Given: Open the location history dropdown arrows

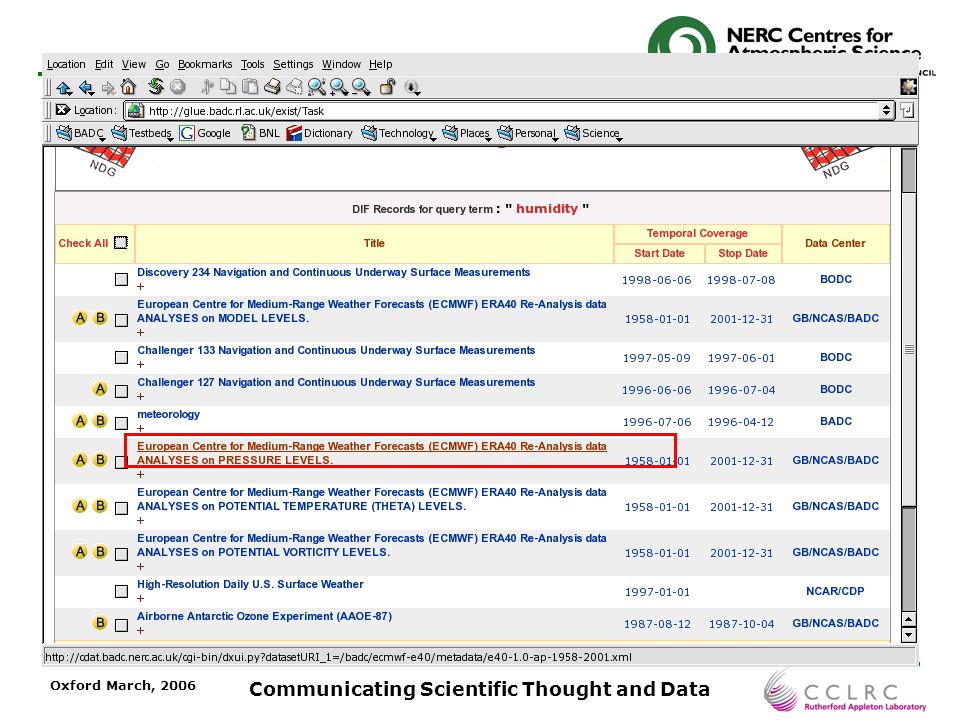Looking at the screenshot, I should [886, 111].
